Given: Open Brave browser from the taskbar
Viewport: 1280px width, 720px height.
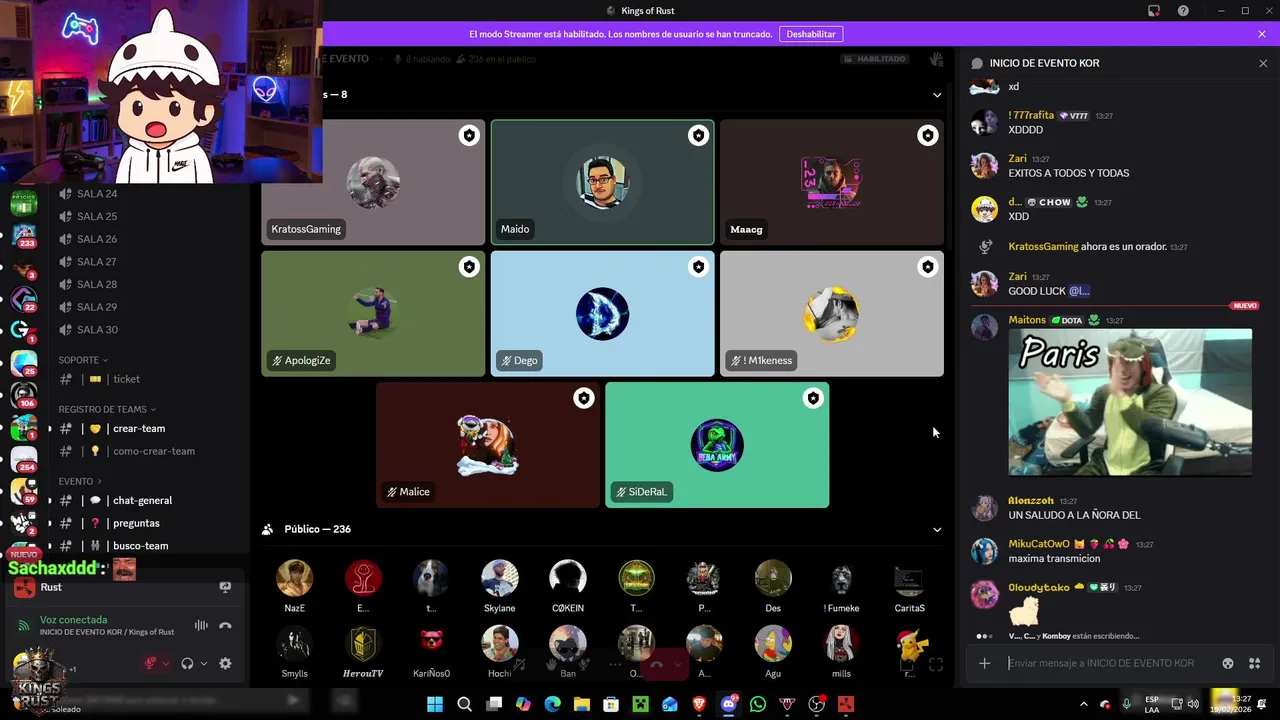Looking at the screenshot, I should [x=699, y=705].
